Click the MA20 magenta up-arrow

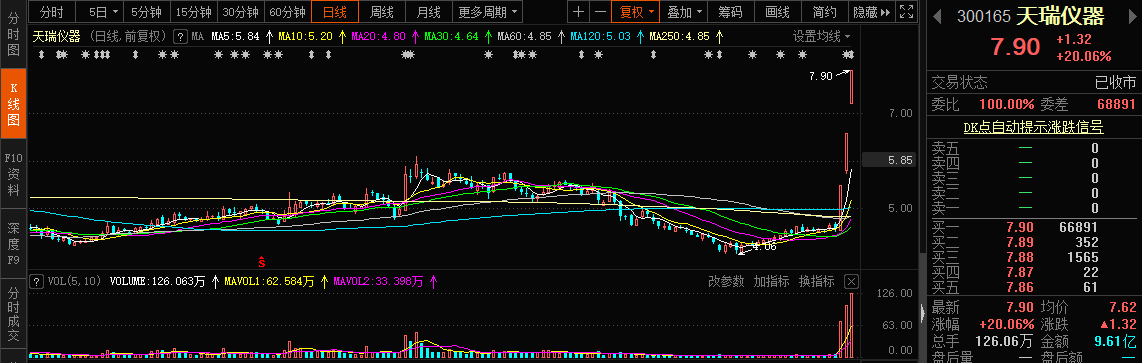point(415,36)
